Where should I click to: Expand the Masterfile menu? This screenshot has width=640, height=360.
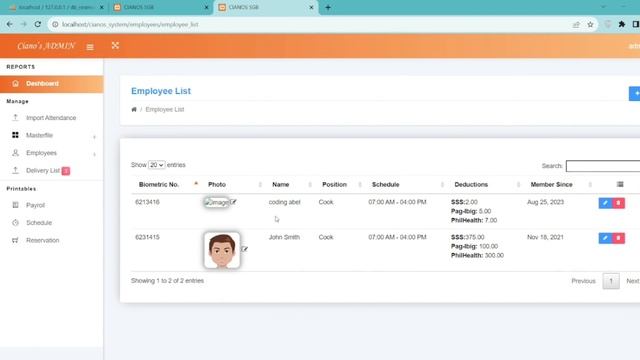tap(51, 136)
